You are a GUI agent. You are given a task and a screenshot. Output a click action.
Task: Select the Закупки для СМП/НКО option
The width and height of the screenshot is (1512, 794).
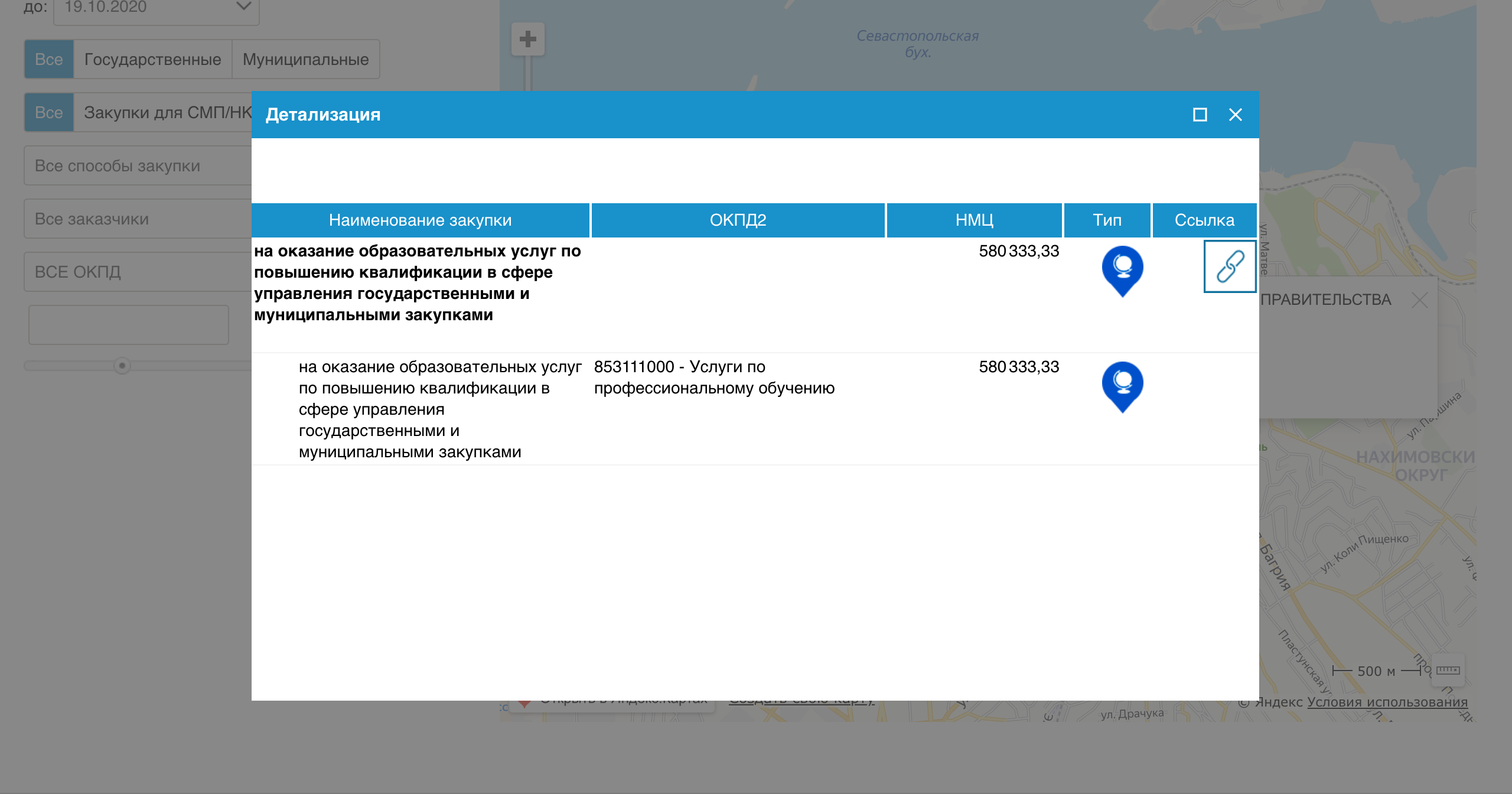(167, 112)
